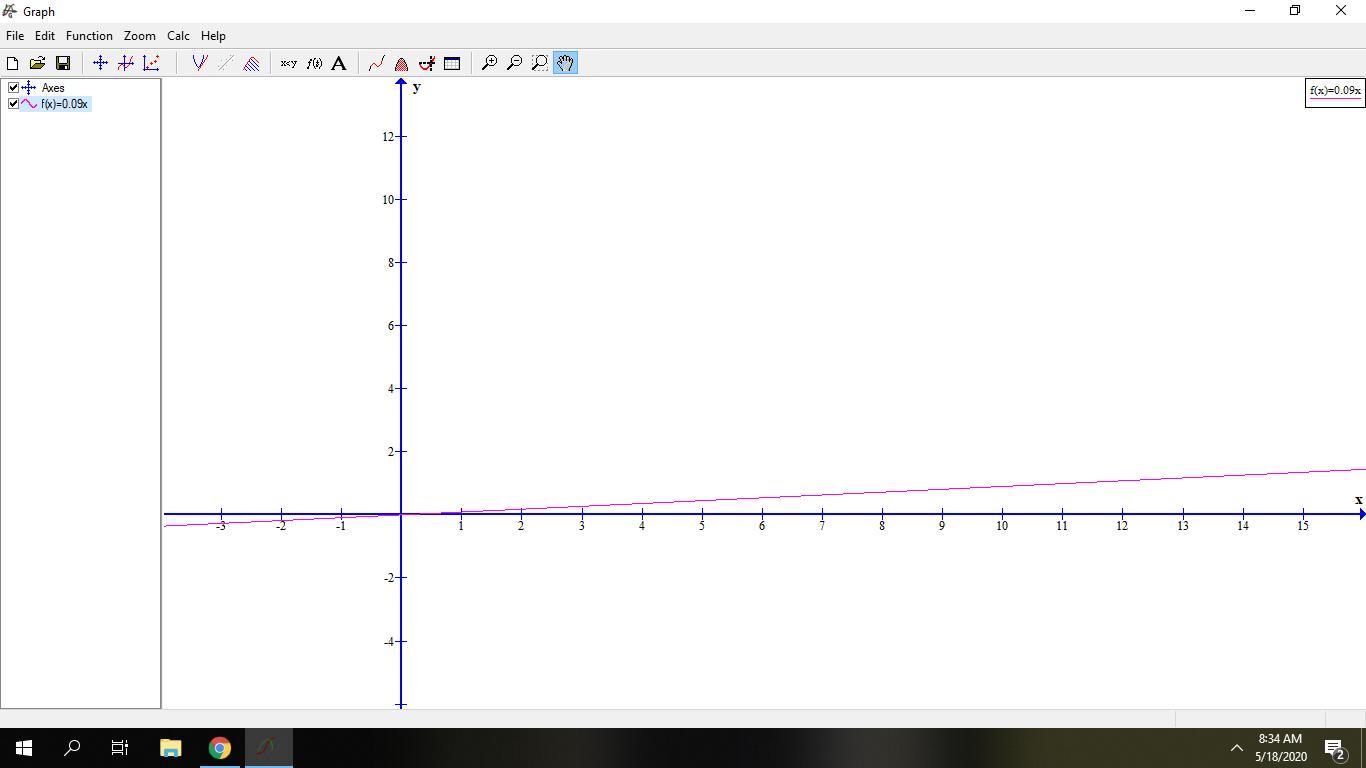Click the Graph app taskbar button

(x=268, y=748)
